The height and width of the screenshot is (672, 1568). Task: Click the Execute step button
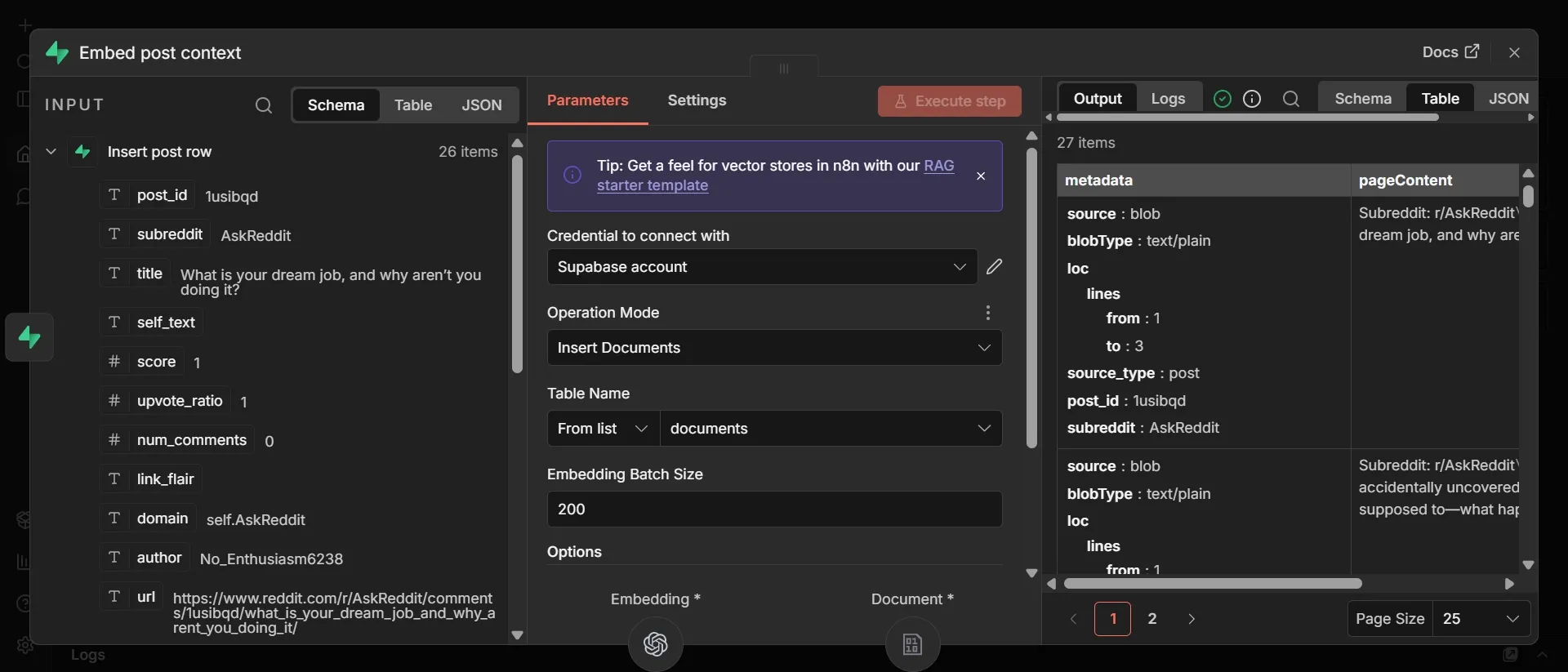(950, 101)
